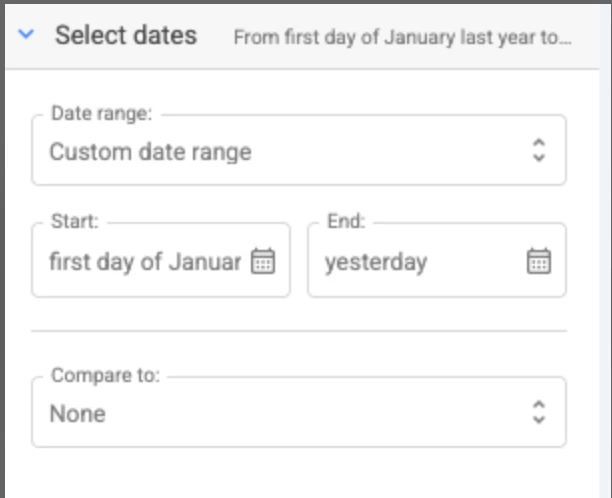
Task: Click the "None" value in Compare to
Action: (77, 414)
